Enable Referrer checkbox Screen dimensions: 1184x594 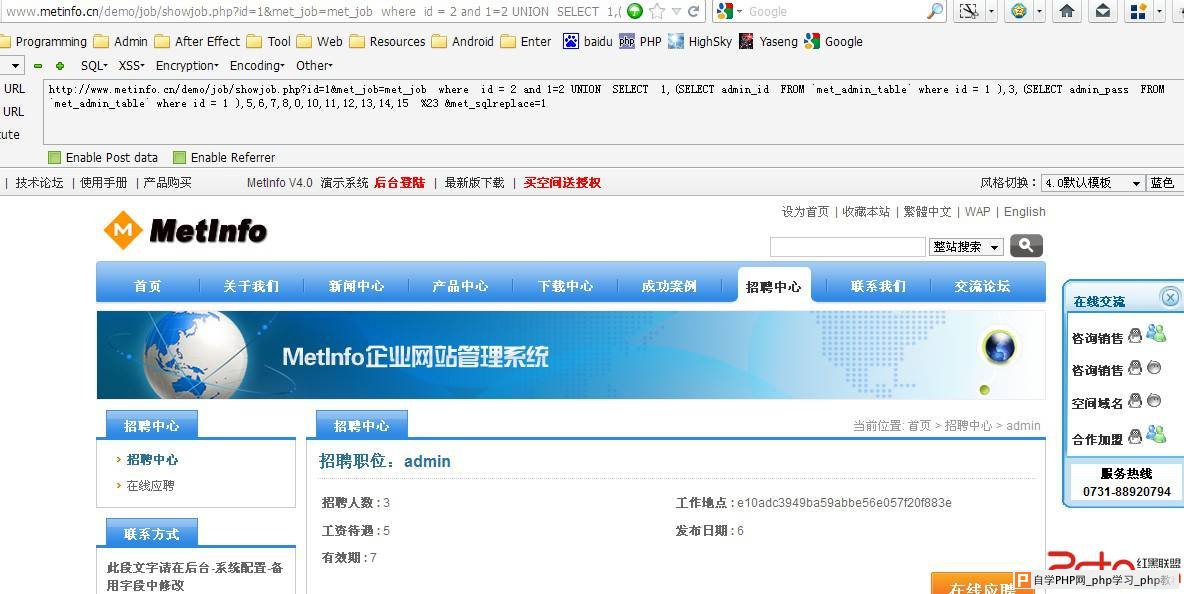pos(179,157)
